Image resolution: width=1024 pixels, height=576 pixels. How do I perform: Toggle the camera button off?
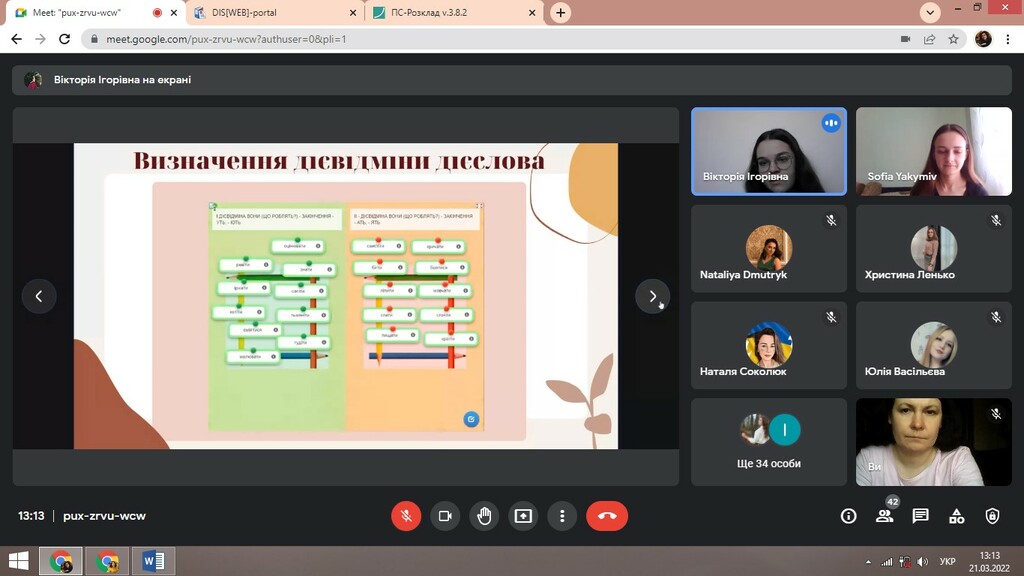[445, 516]
